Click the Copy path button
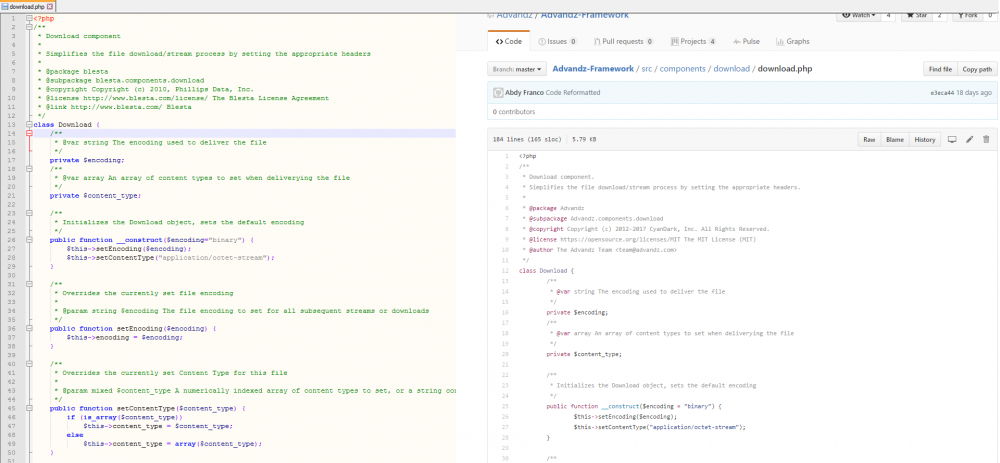The width and height of the screenshot is (1000, 463). point(977,69)
